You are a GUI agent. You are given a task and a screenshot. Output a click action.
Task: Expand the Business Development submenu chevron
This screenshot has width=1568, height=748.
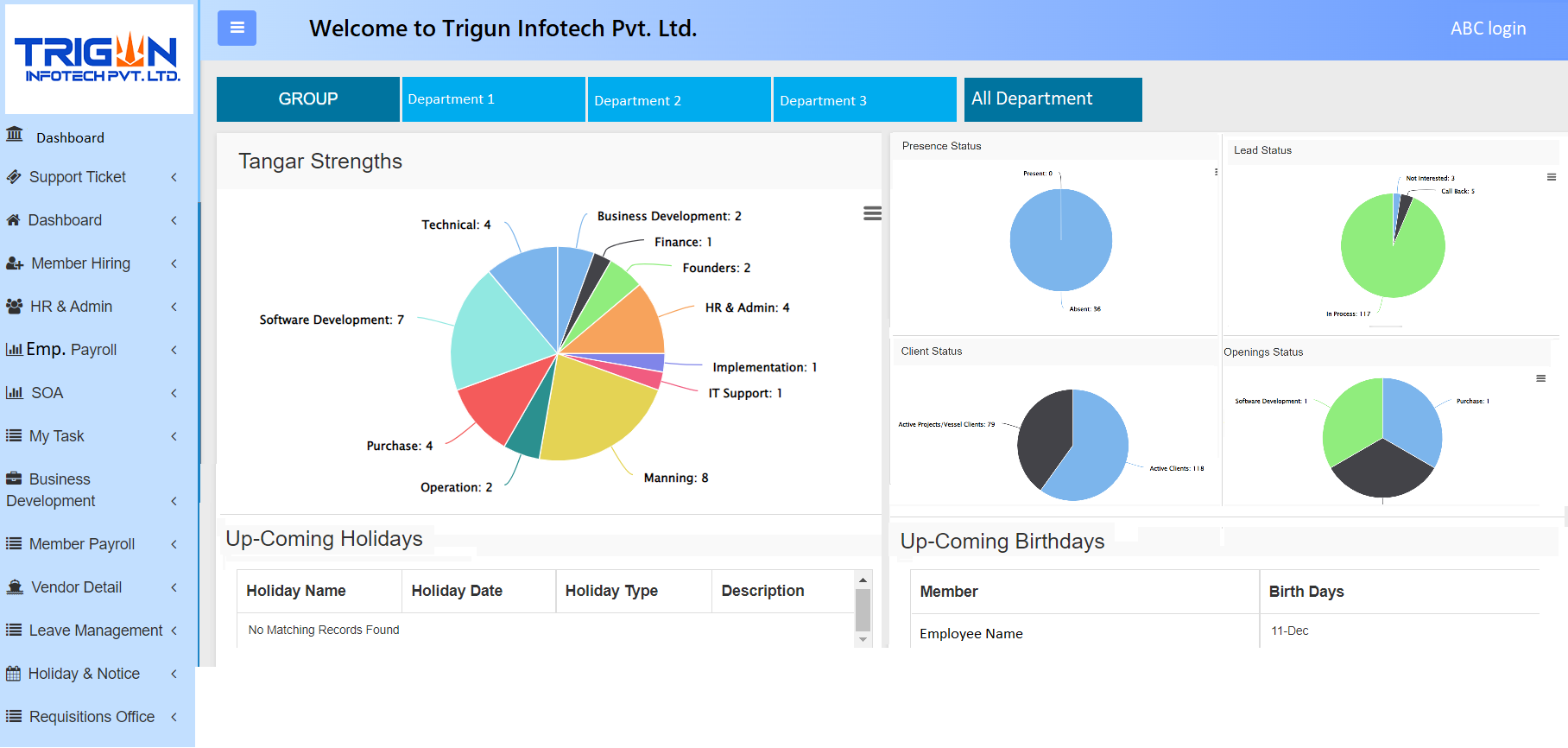174,501
